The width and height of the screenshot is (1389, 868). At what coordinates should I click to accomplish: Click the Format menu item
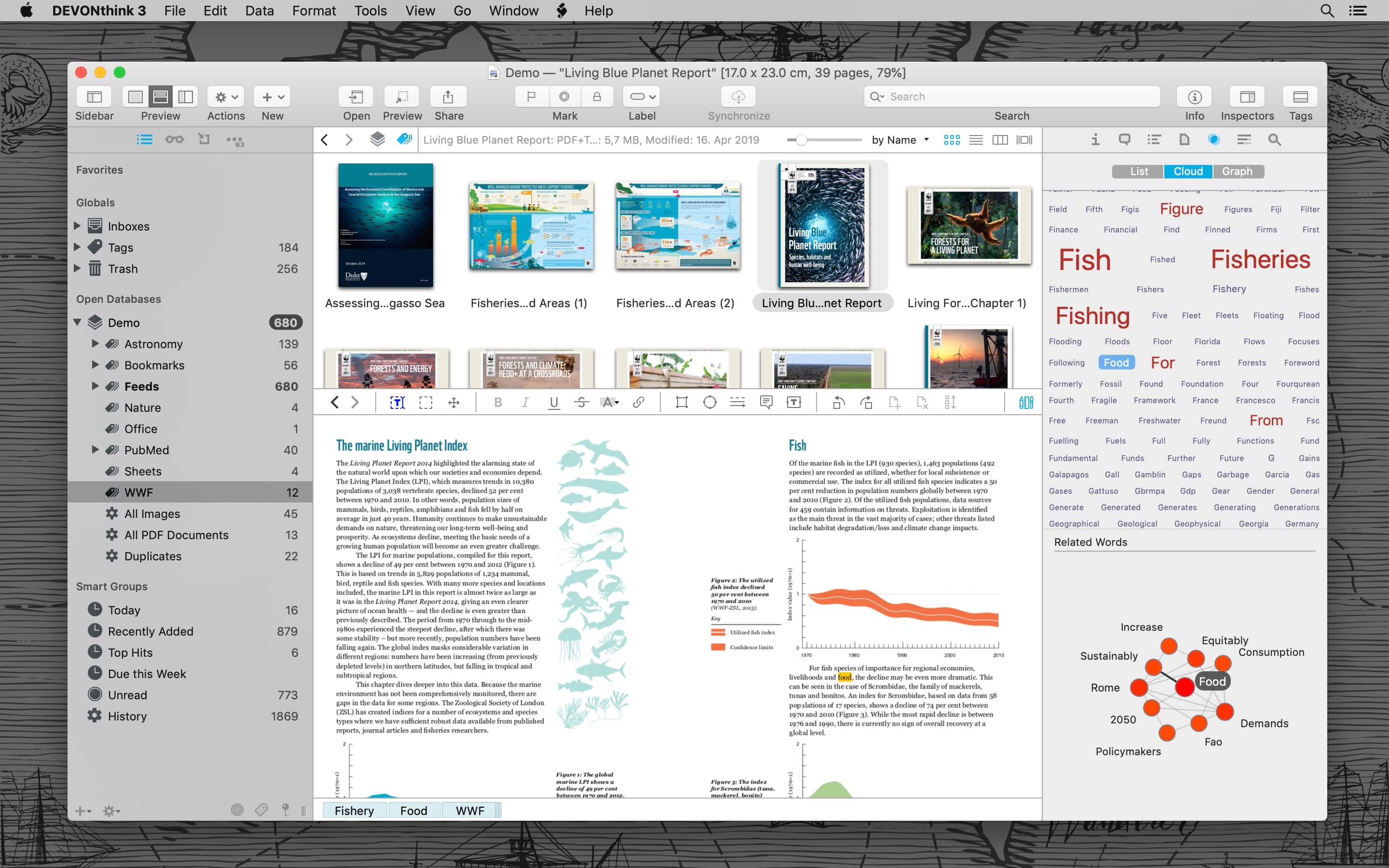314,10
